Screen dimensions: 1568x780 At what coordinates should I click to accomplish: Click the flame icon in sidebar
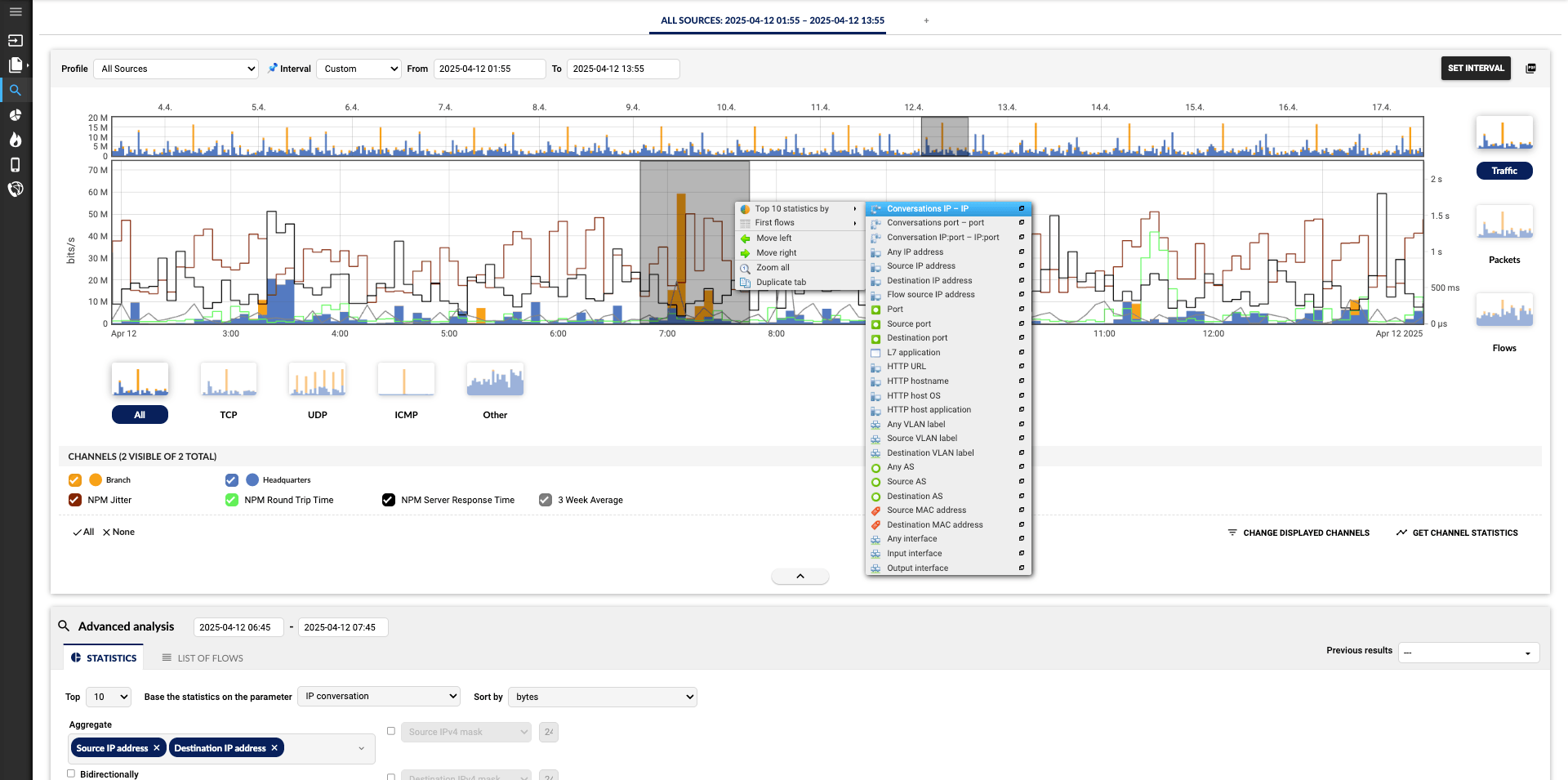(16, 140)
